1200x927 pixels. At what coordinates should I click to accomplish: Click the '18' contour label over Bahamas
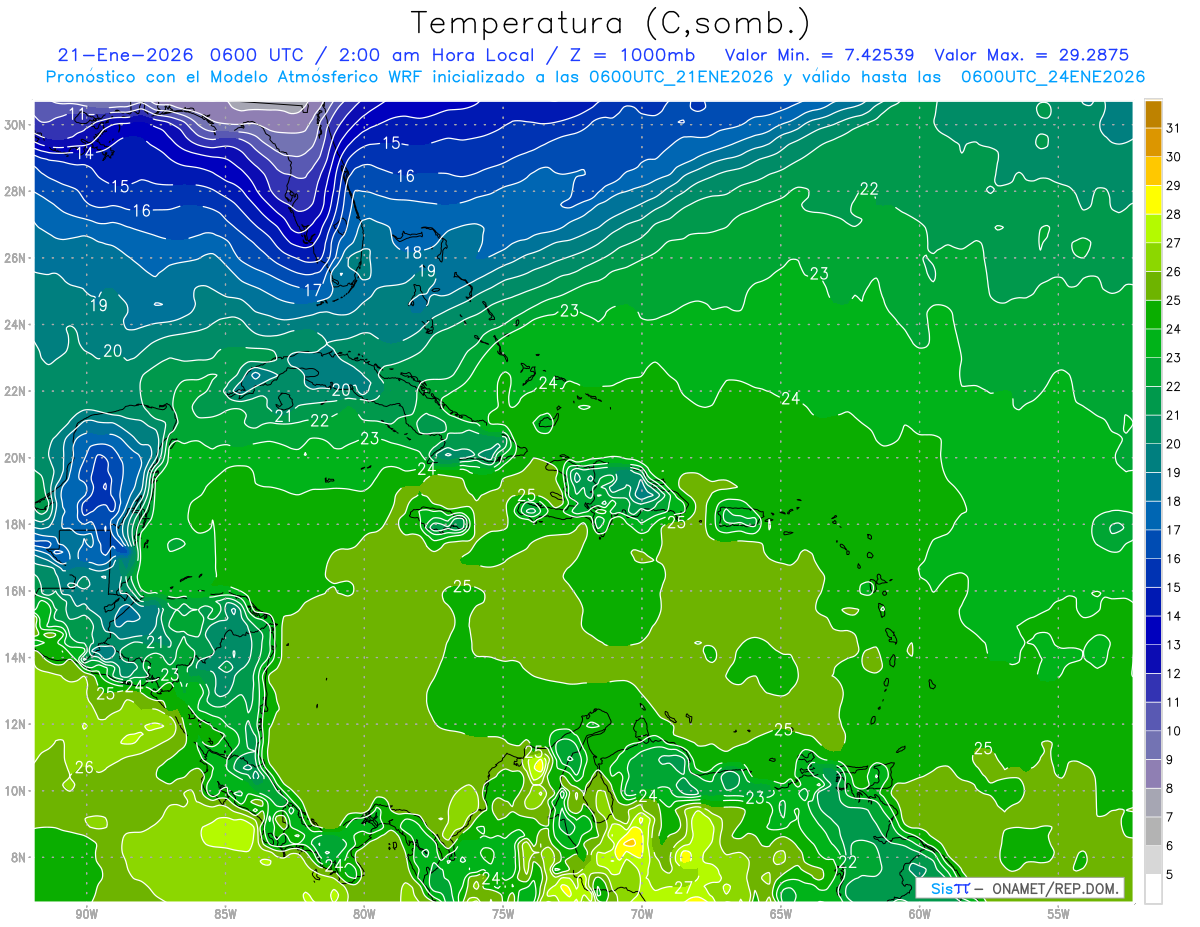click(x=413, y=253)
